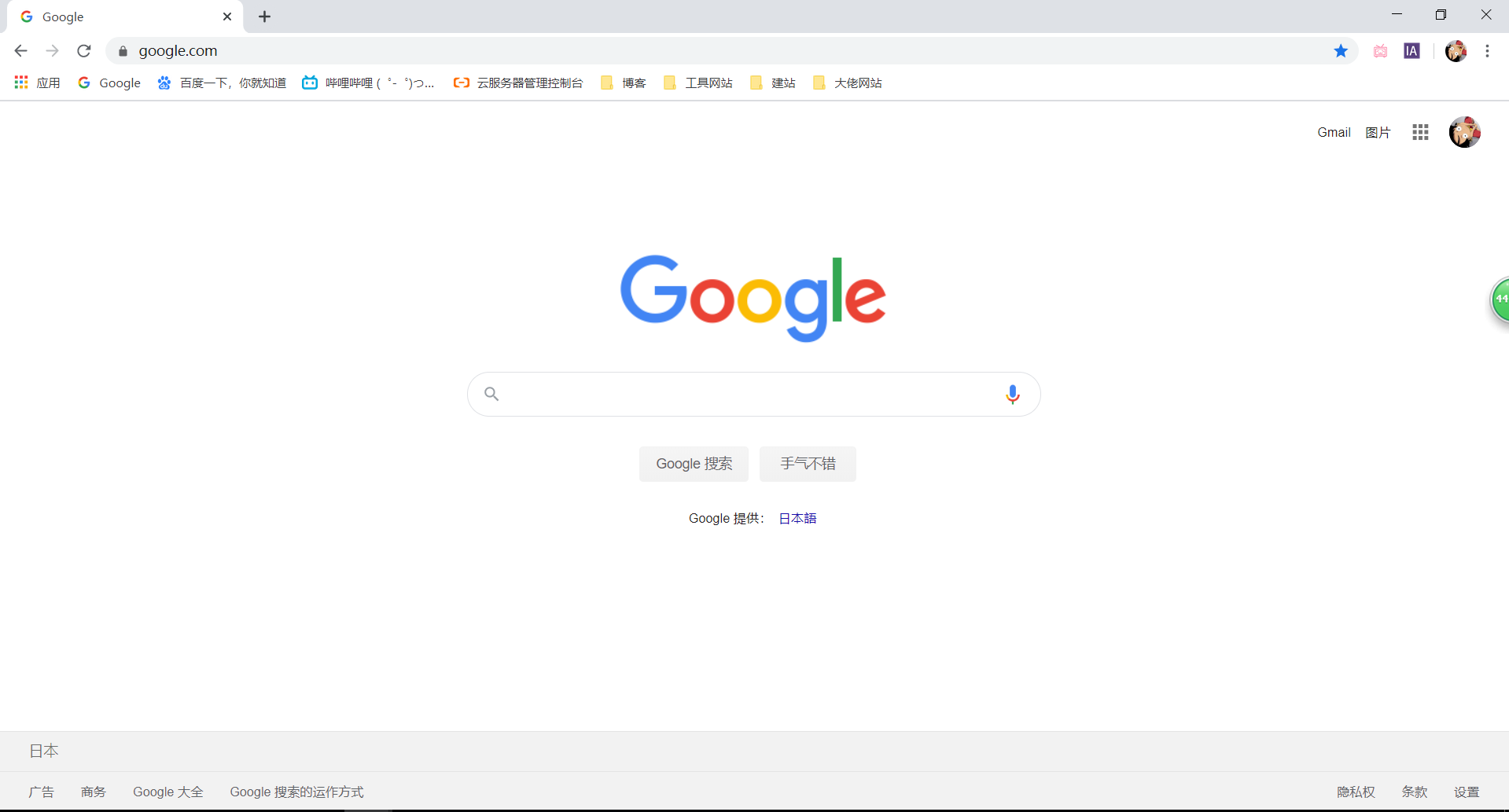This screenshot has height=812, width=1509.
Task: Expand the 大佬网站 bookmark folder
Action: pos(847,83)
